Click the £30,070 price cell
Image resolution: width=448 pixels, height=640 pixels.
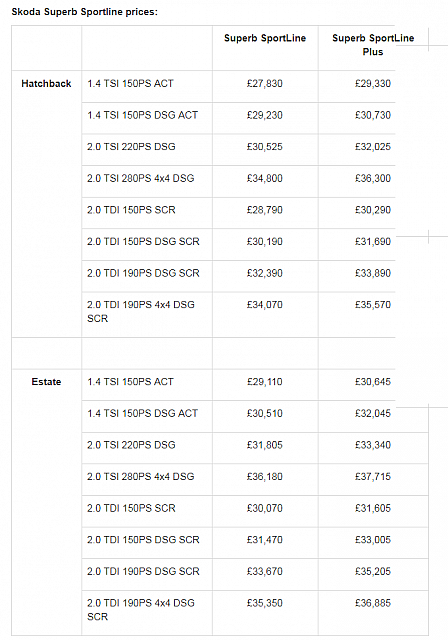click(x=264, y=508)
